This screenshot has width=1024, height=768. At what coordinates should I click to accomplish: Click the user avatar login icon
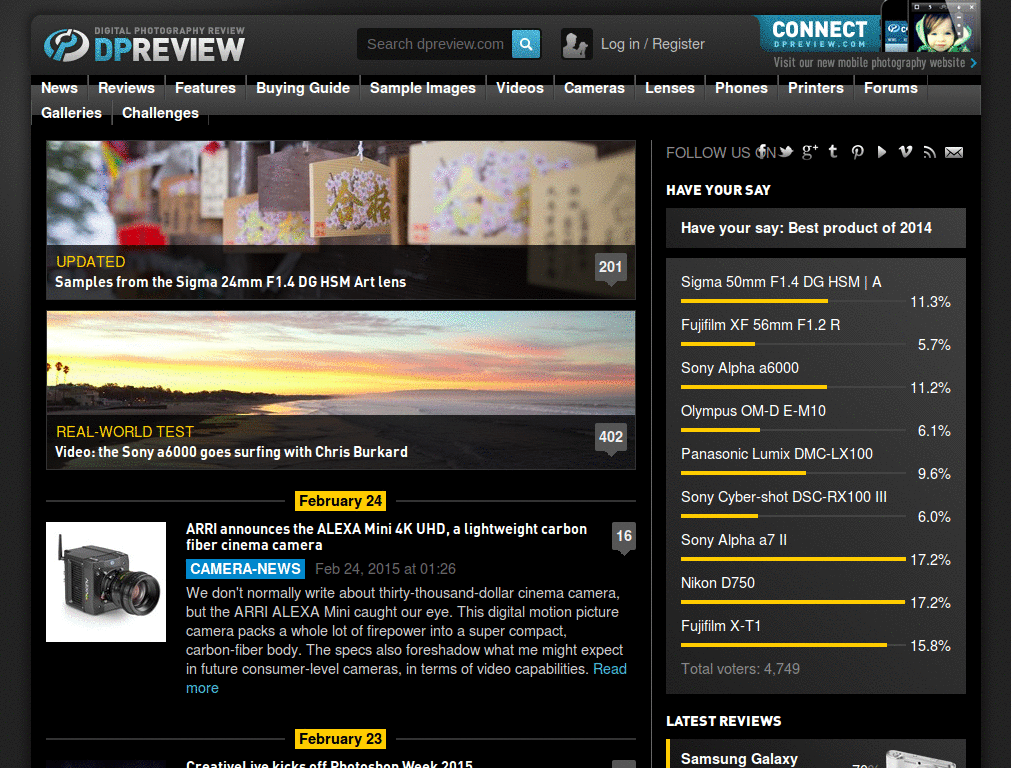[576, 44]
